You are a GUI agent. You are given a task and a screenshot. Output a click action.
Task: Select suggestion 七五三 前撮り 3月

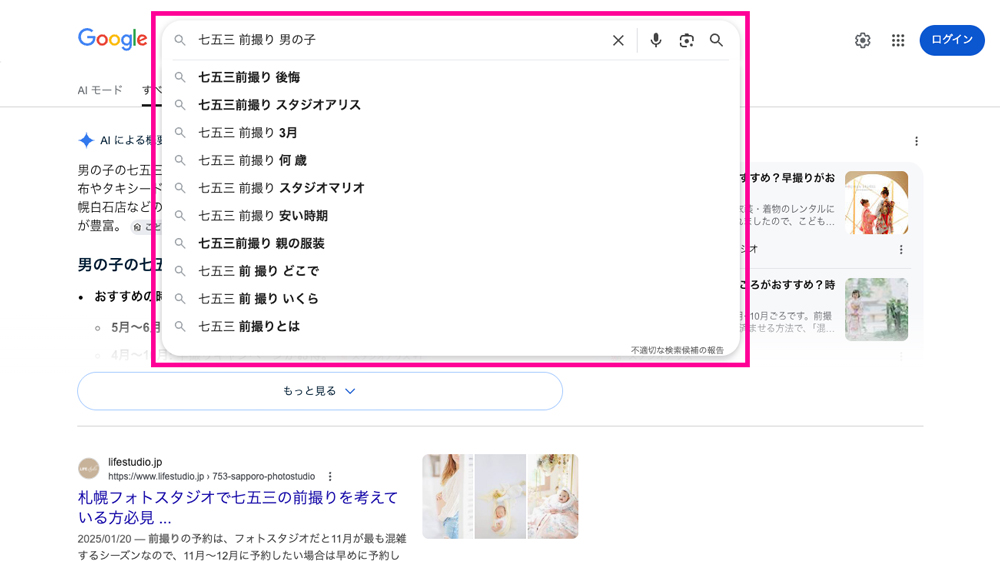[x=450, y=133]
